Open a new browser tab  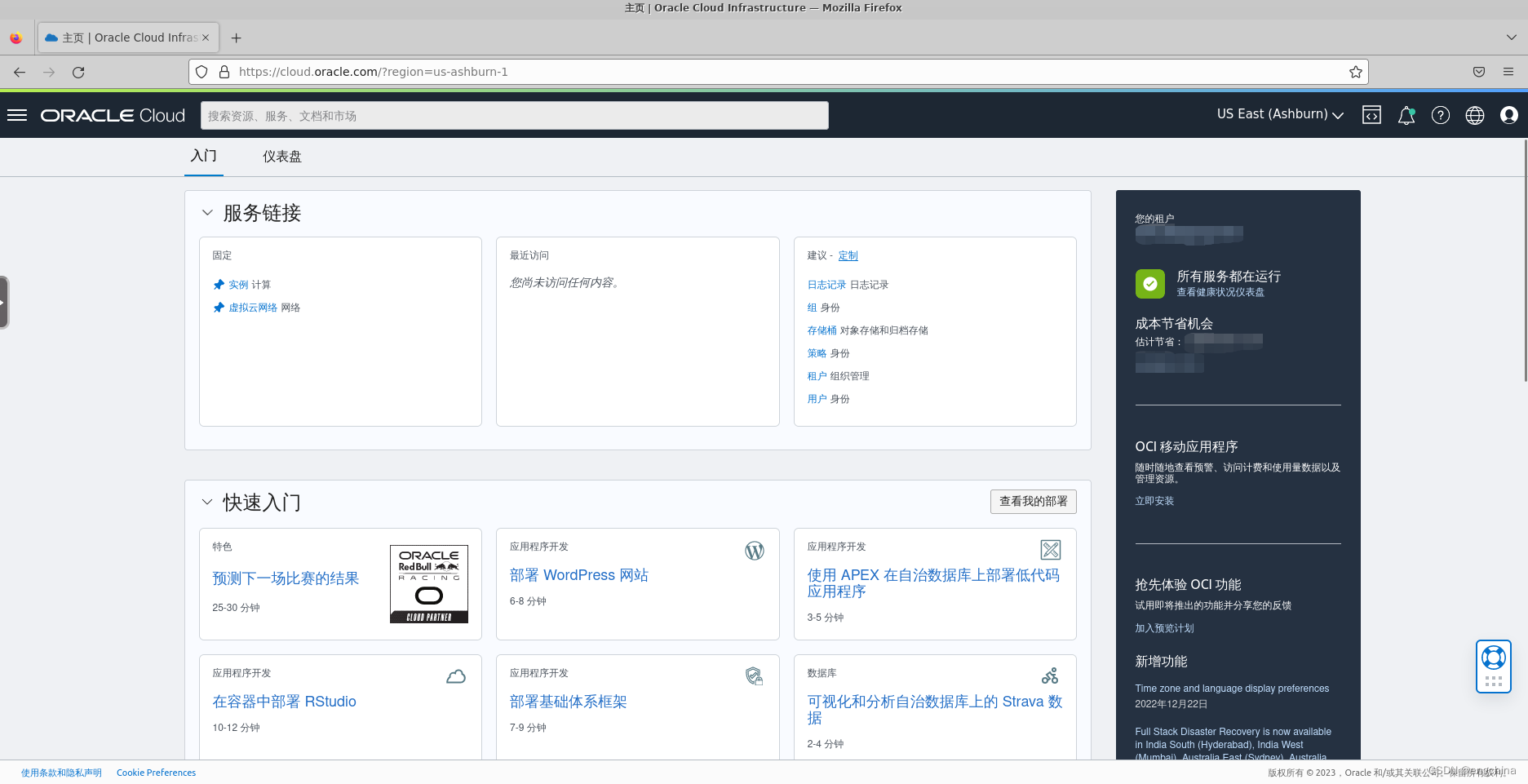pos(236,38)
